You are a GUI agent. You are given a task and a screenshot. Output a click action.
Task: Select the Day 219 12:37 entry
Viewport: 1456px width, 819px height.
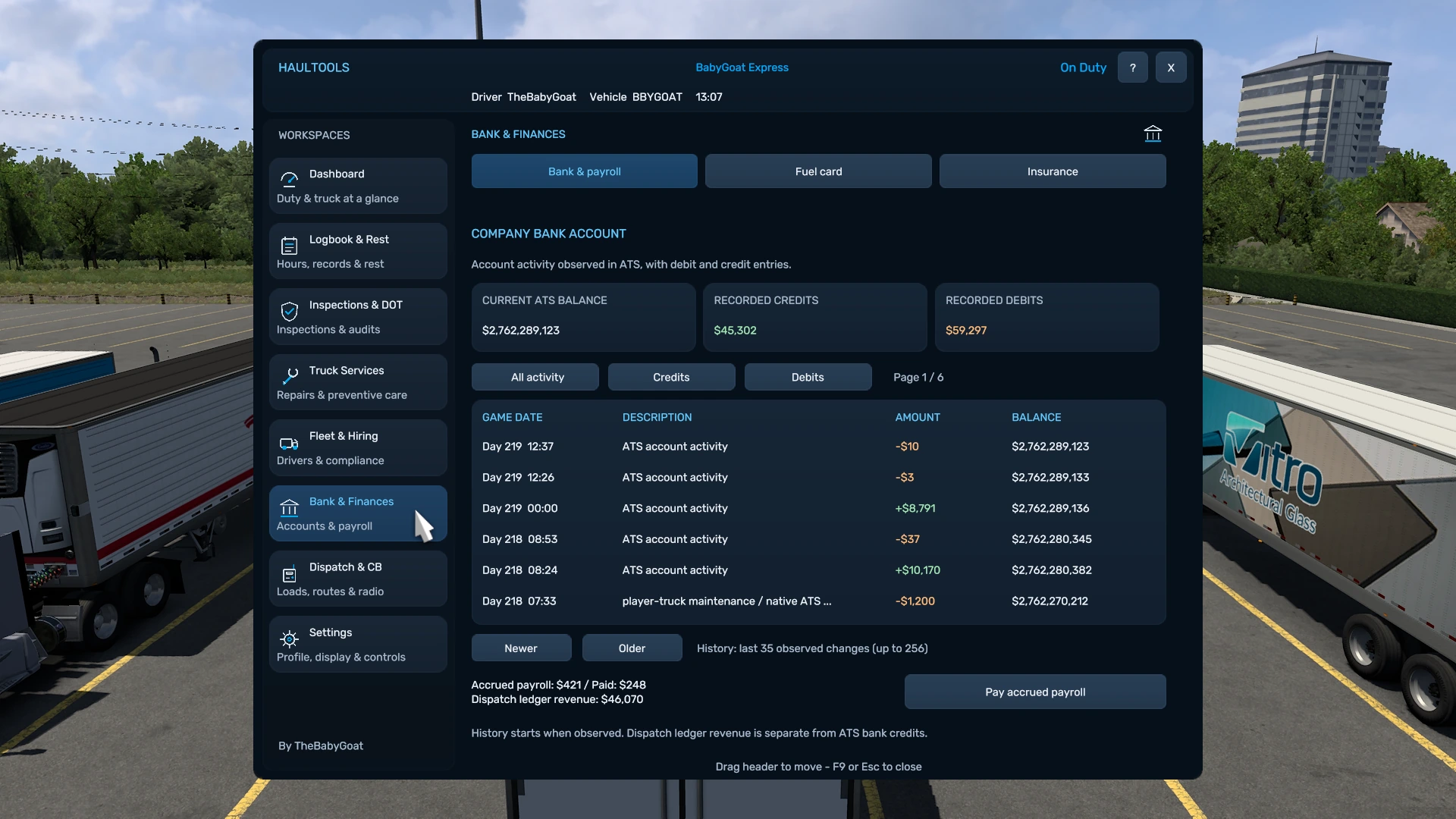(818, 447)
